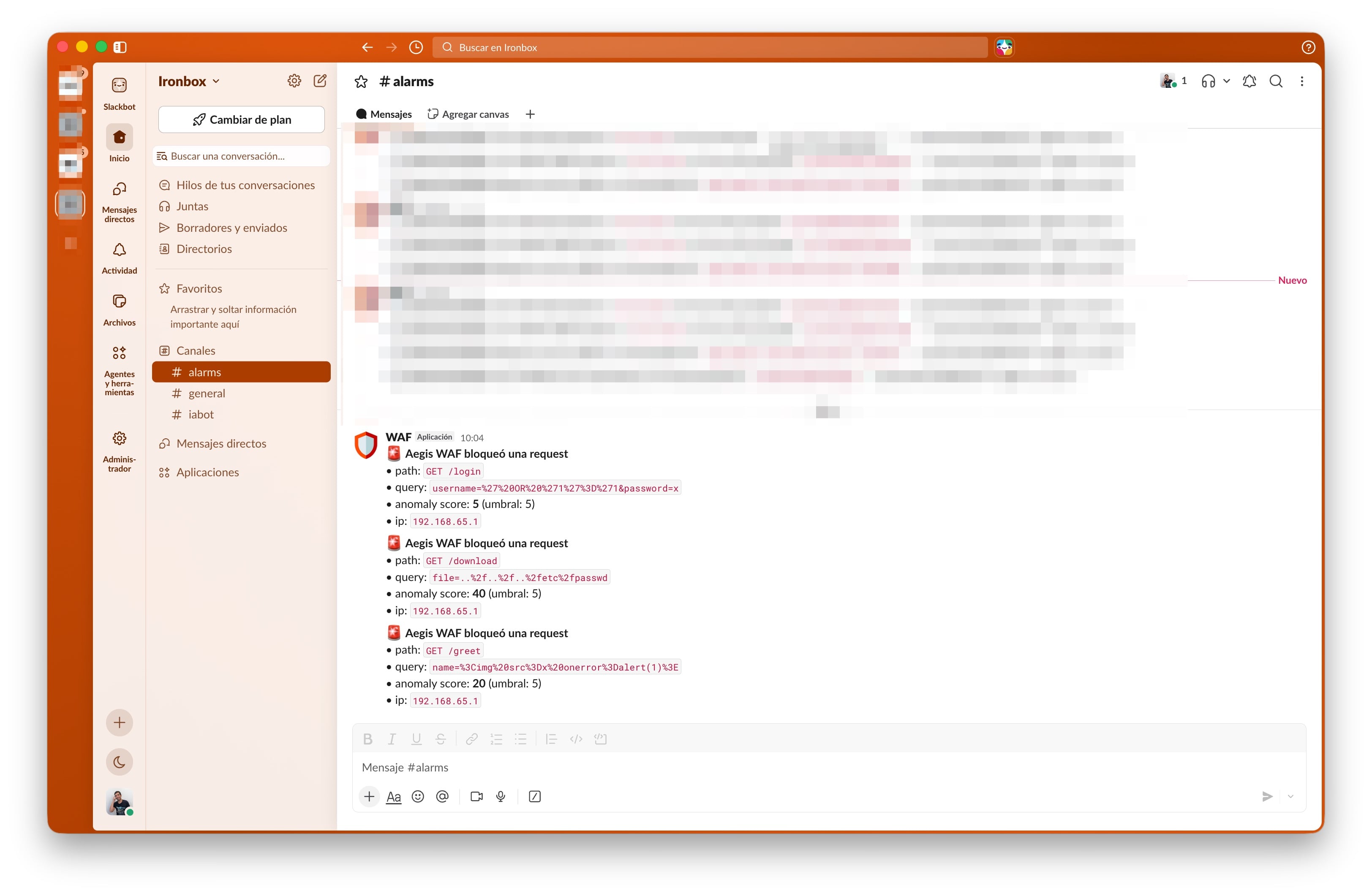Toggle bold formatting in composer
This screenshot has width=1372, height=896.
coord(367,739)
